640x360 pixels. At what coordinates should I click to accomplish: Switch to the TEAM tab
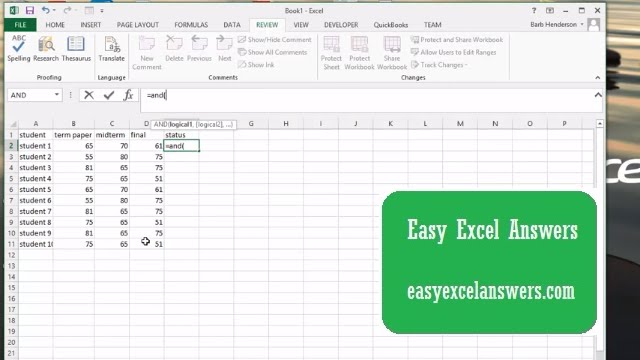pyautogui.click(x=432, y=25)
